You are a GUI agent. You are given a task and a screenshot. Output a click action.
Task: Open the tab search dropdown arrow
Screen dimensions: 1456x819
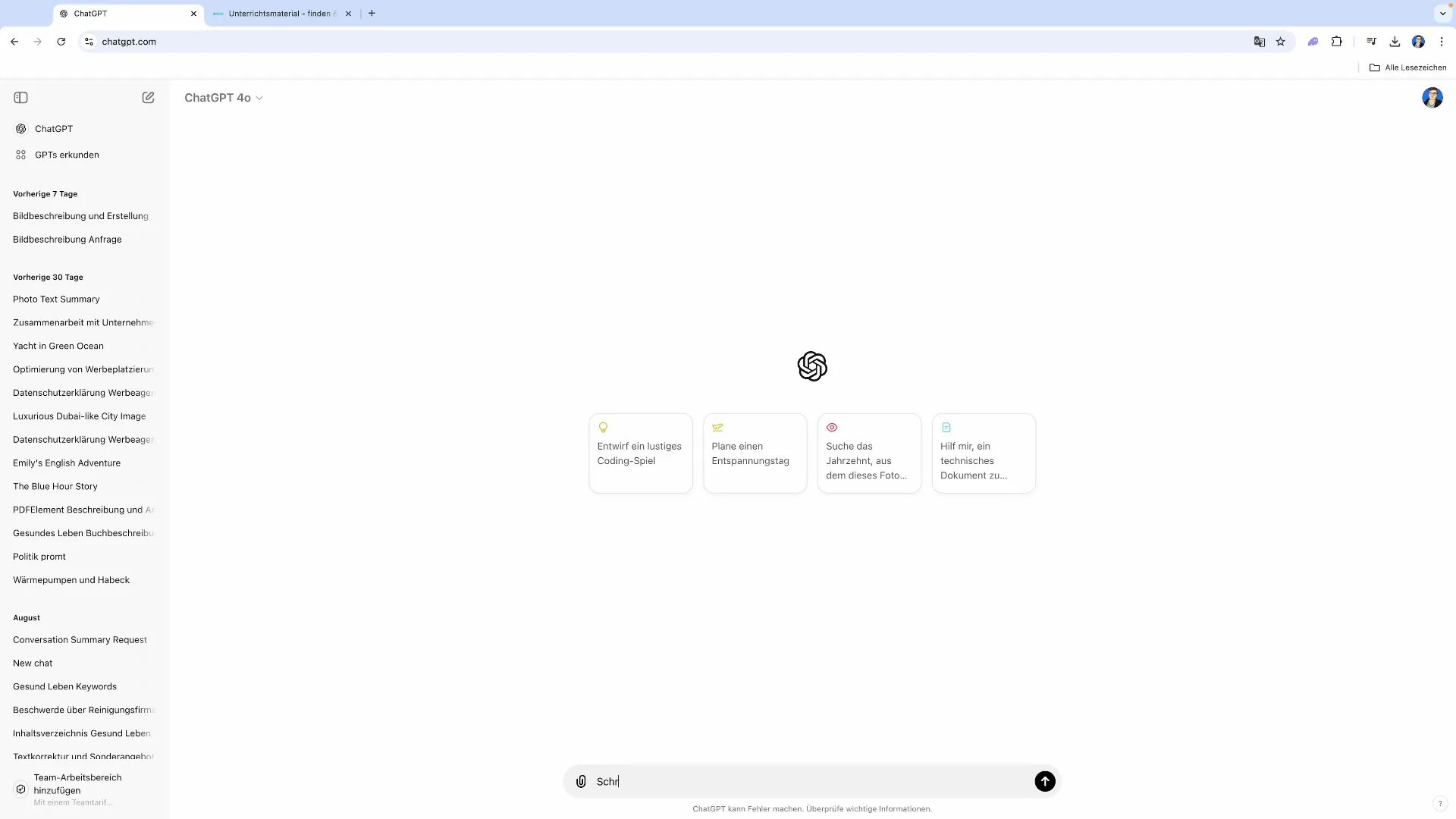coord(1442,14)
